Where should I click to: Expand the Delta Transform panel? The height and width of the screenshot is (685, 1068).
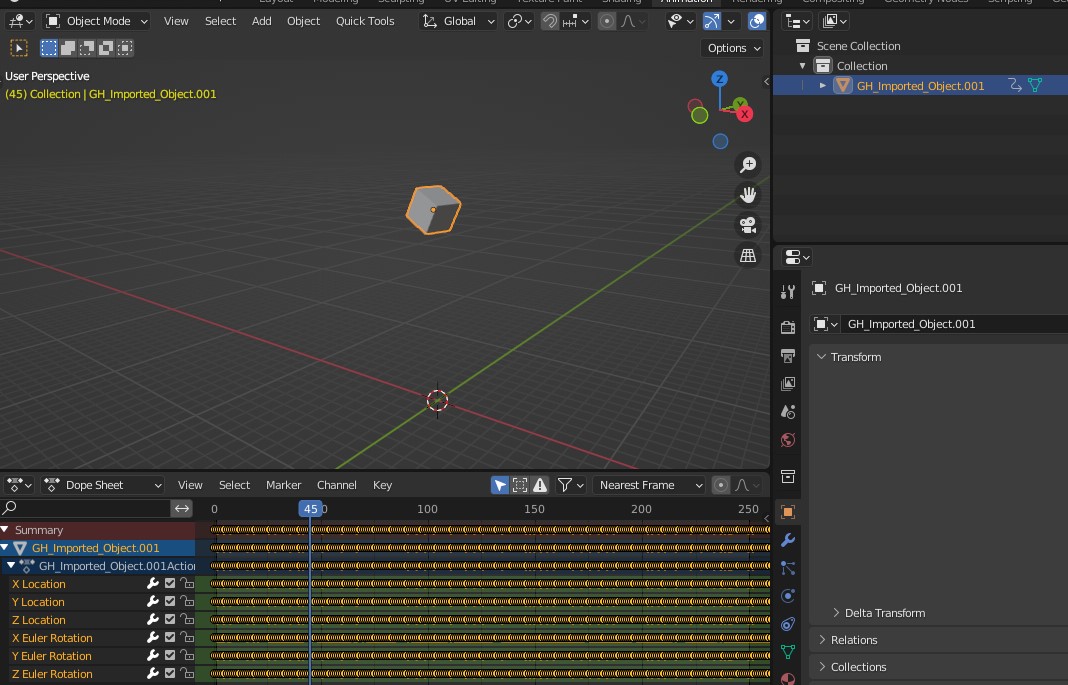tap(884, 613)
